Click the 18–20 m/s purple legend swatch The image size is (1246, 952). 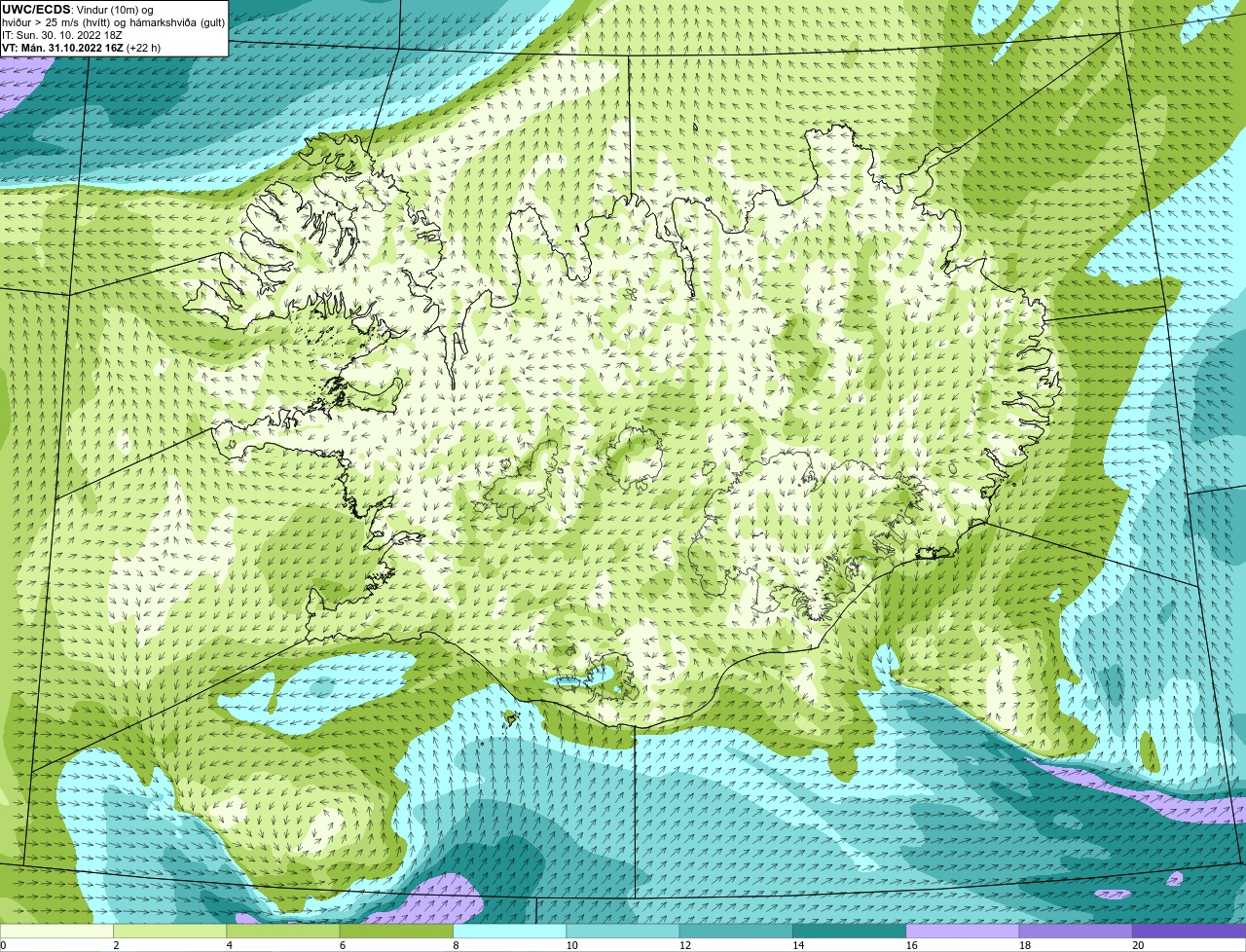(x=1076, y=931)
